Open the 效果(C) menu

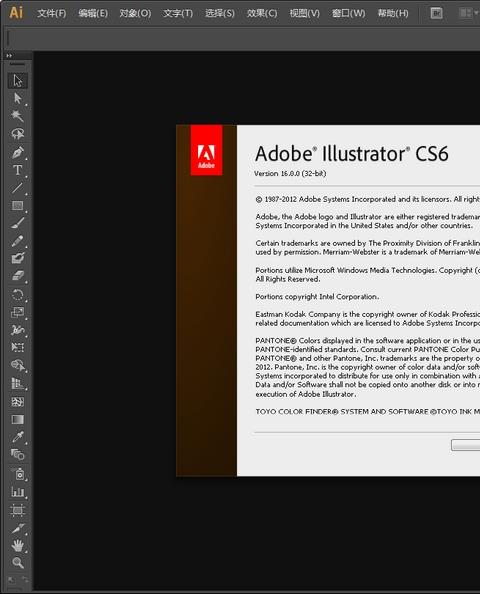262,13
